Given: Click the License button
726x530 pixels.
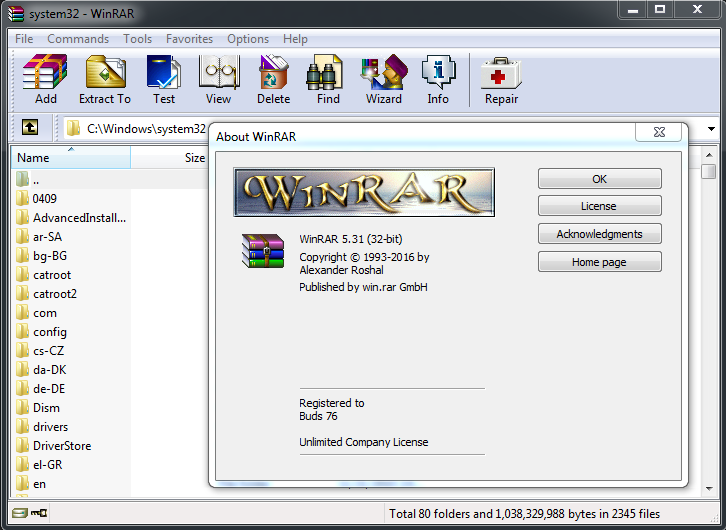Looking at the screenshot, I should coord(600,206).
